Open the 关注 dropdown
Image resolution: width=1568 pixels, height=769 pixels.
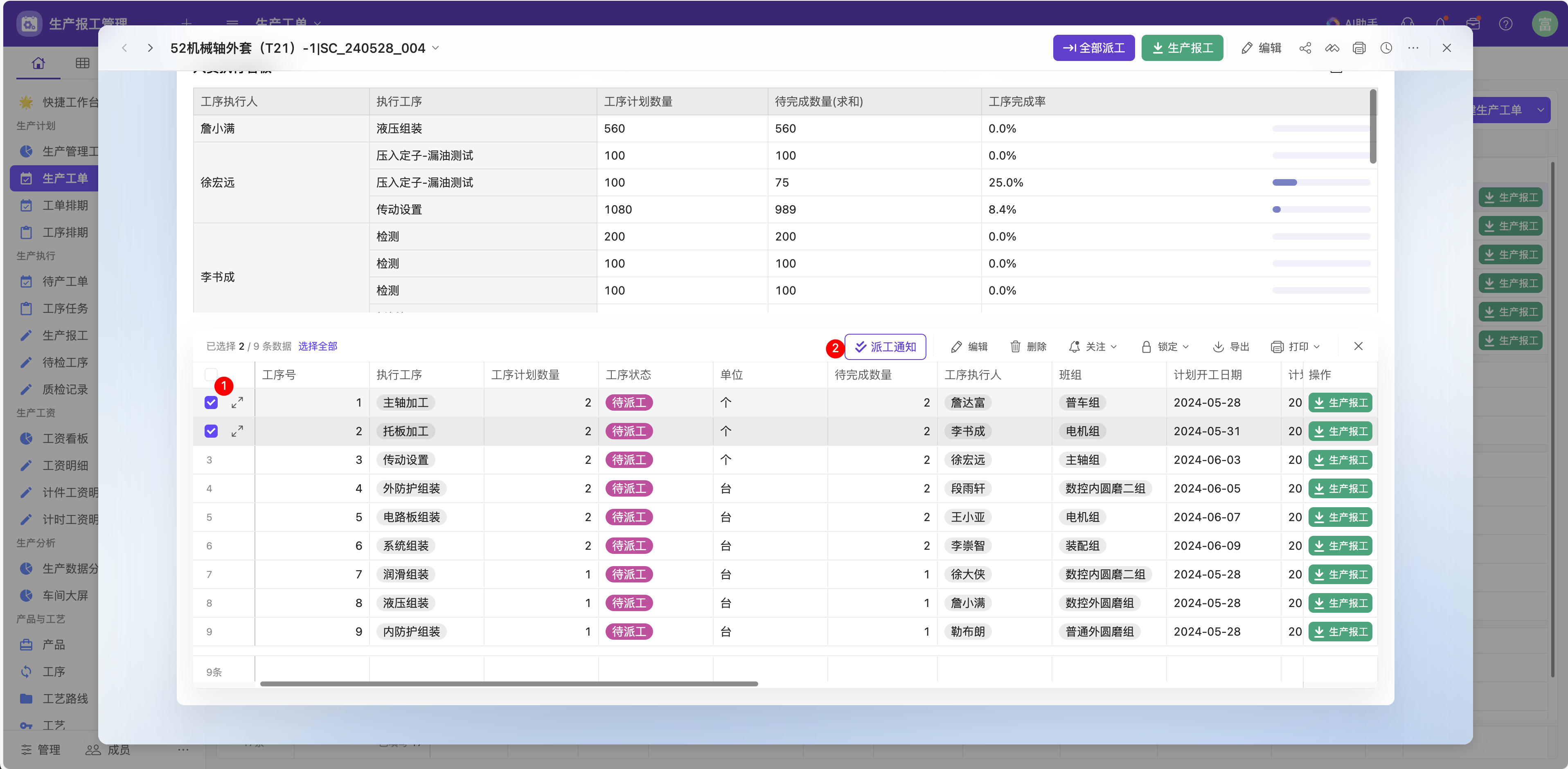(x=1093, y=347)
